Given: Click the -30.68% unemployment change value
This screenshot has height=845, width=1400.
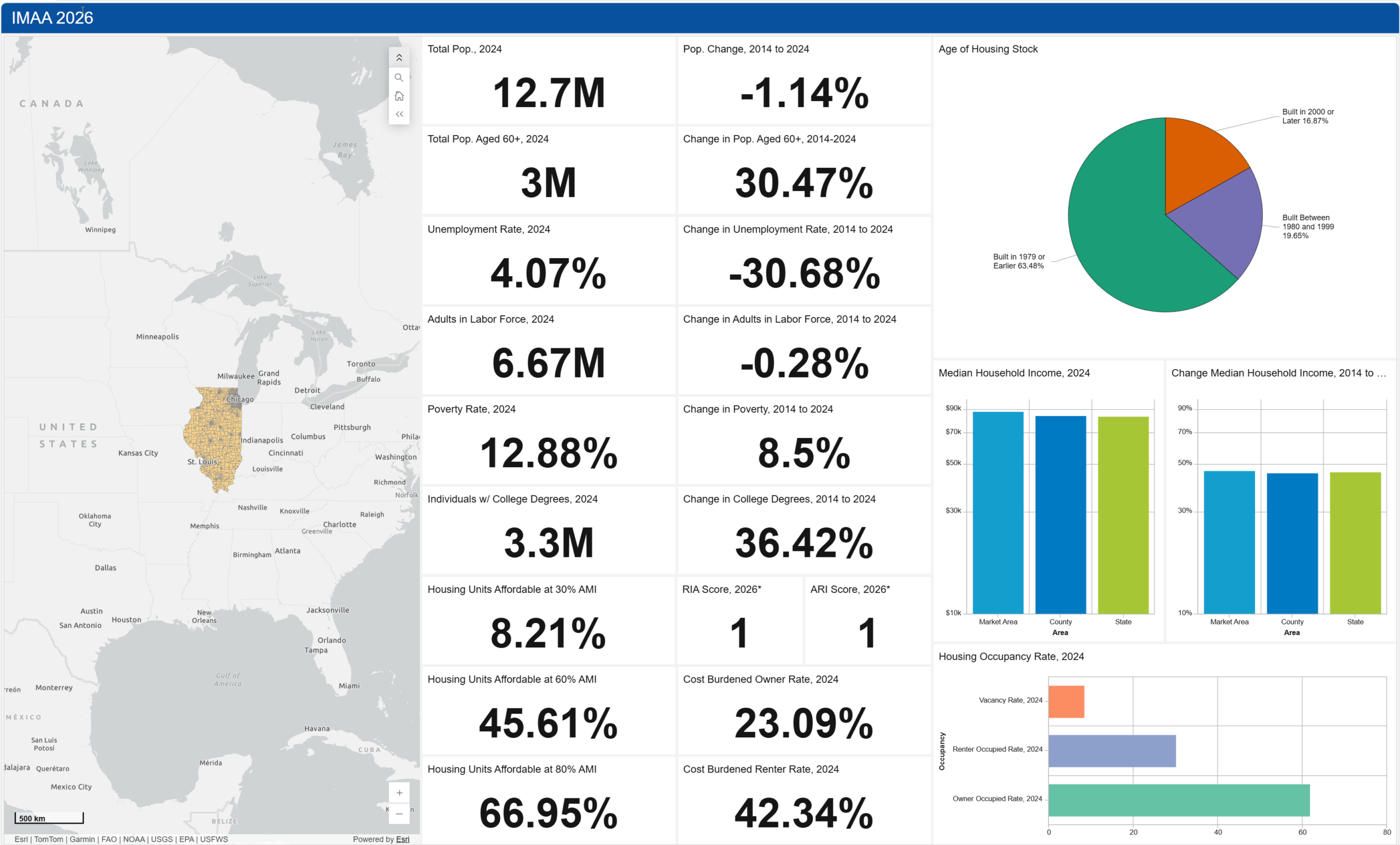Looking at the screenshot, I should point(804,273).
